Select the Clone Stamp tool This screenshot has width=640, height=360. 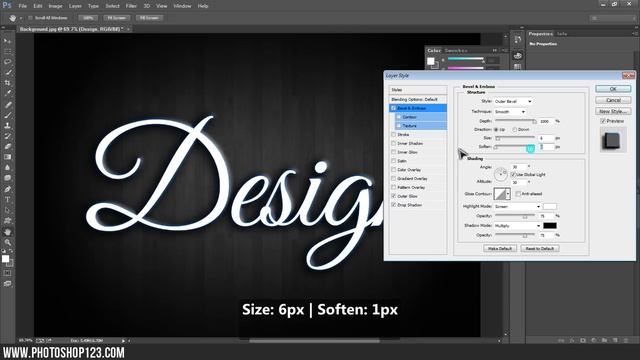(7, 126)
